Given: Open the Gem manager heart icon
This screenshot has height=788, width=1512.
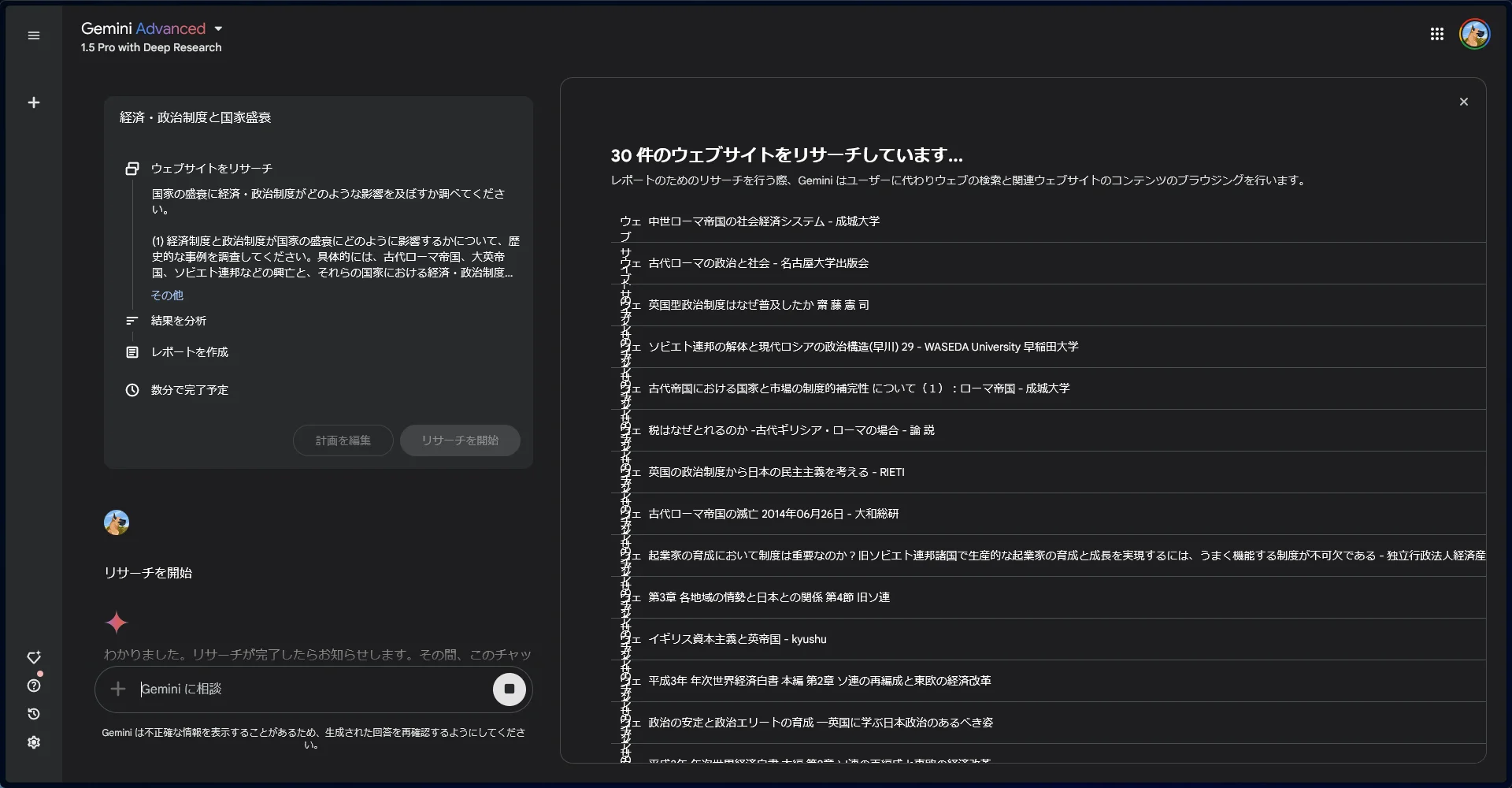Looking at the screenshot, I should (34, 657).
